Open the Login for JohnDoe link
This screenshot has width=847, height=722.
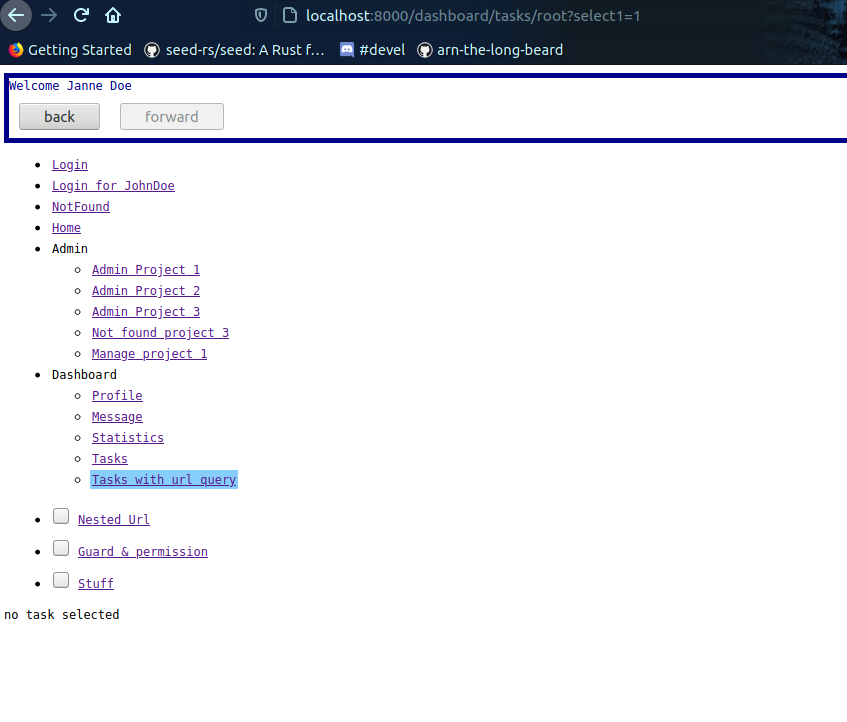(113, 186)
